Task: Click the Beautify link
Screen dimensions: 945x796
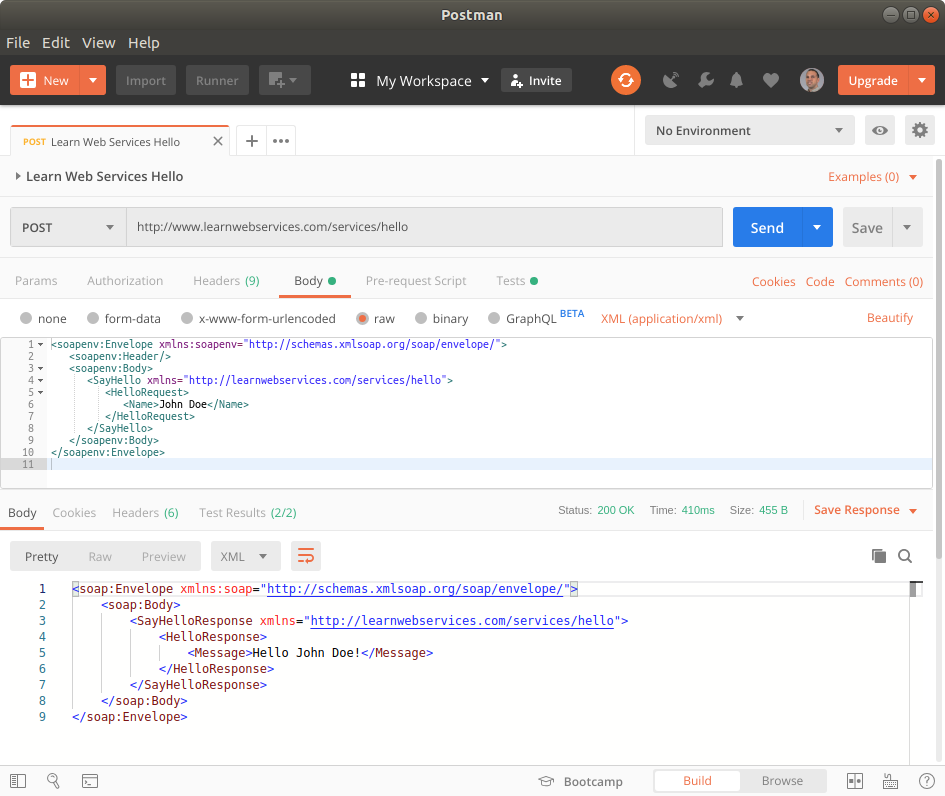Action: tap(890, 318)
